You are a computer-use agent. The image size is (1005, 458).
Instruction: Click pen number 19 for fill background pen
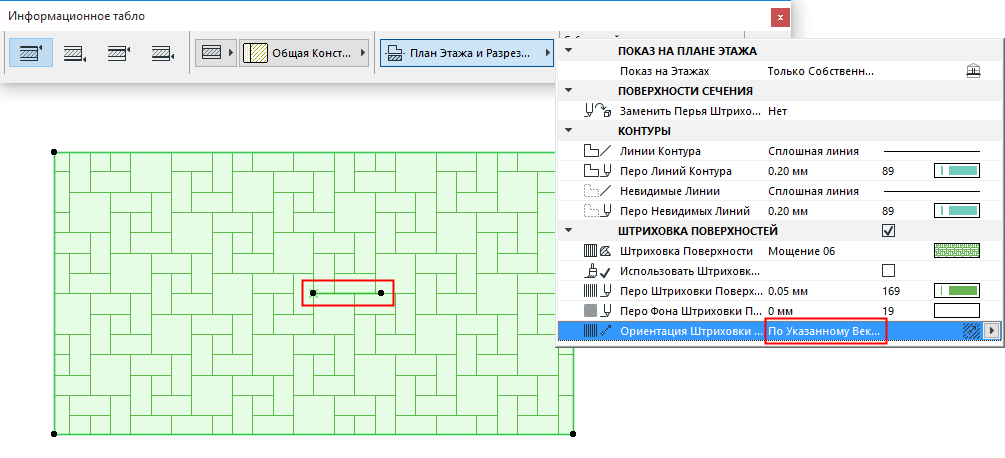pos(888,311)
